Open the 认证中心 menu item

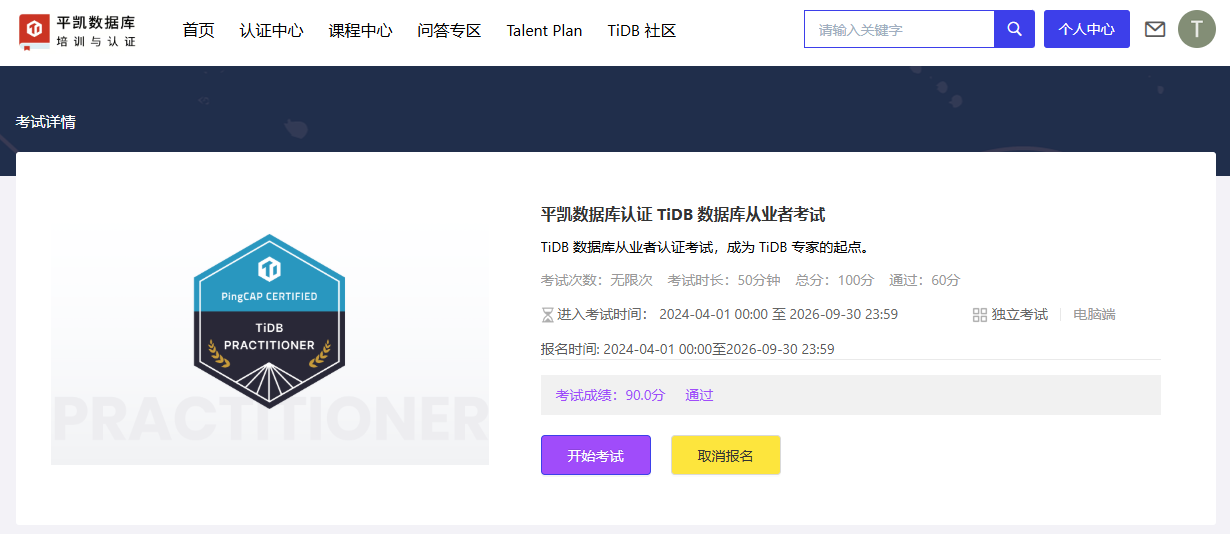coord(271,30)
